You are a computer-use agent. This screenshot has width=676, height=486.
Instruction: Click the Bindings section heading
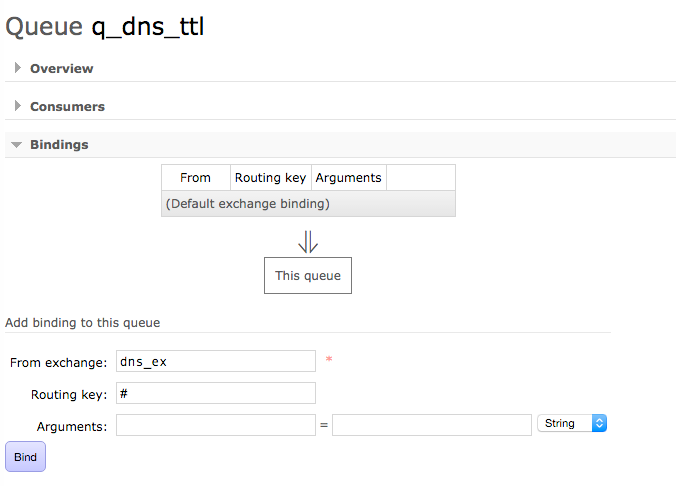tap(59, 144)
